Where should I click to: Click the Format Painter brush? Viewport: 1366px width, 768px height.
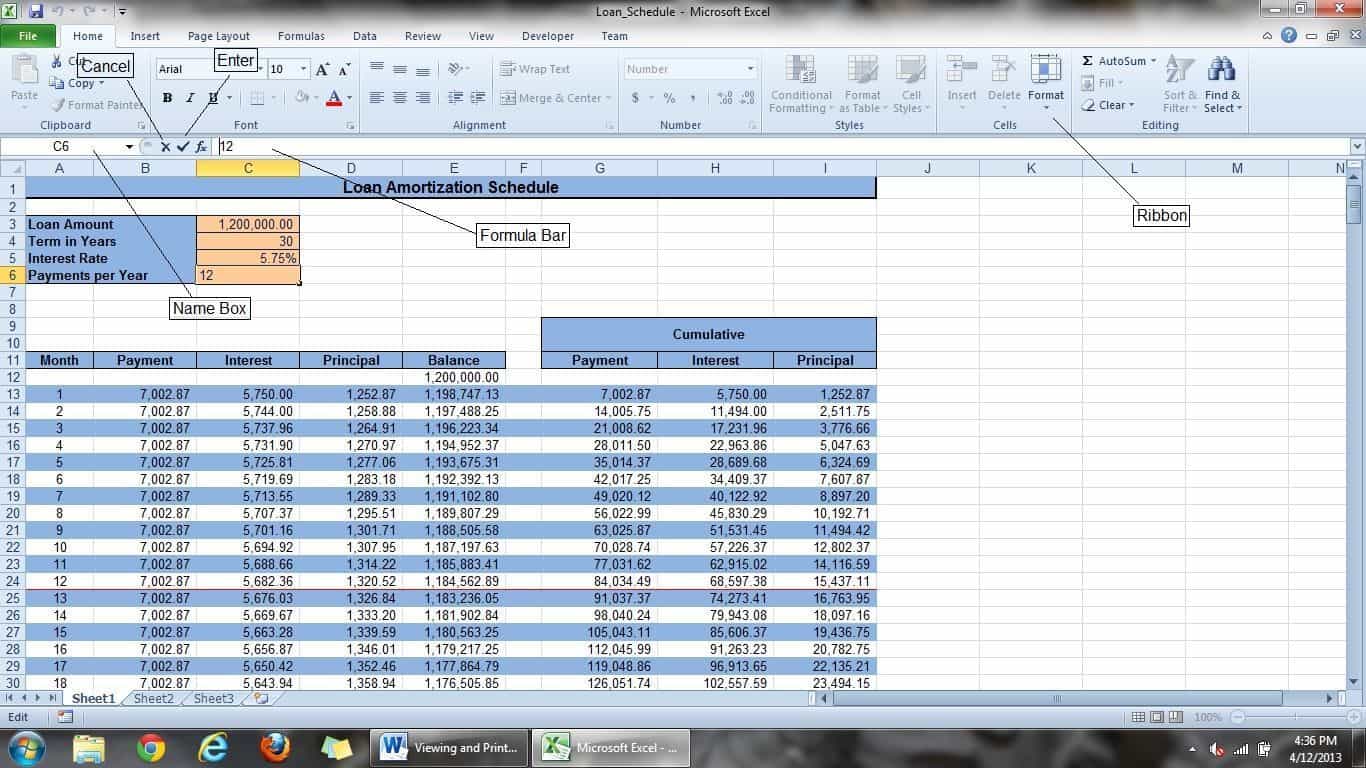[x=58, y=105]
